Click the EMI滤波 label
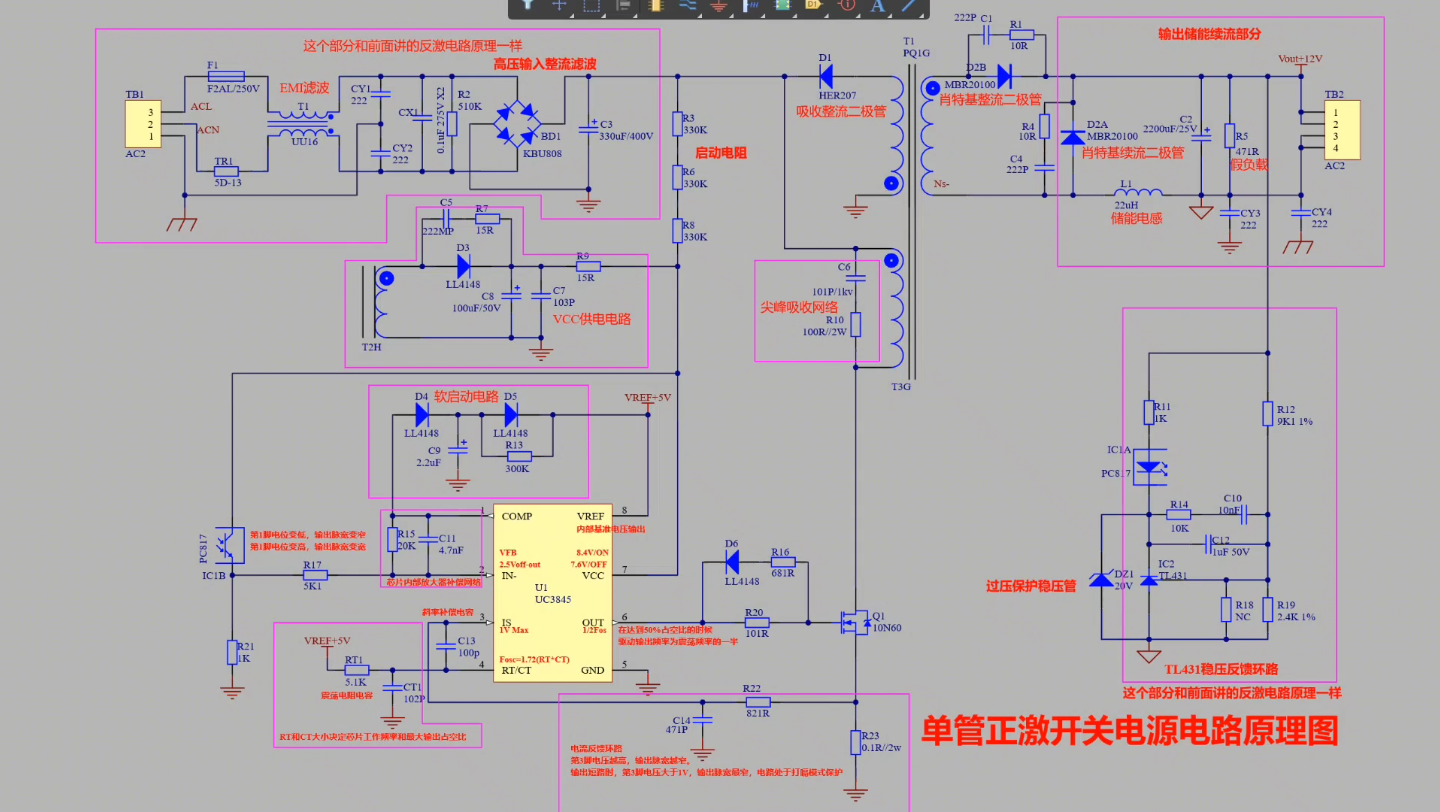 (x=303, y=88)
